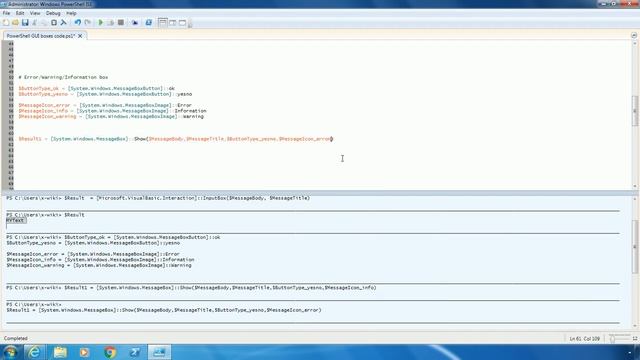Cut selection with the scissors icon
The width and height of the screenshot is (640, 360).
35,23
